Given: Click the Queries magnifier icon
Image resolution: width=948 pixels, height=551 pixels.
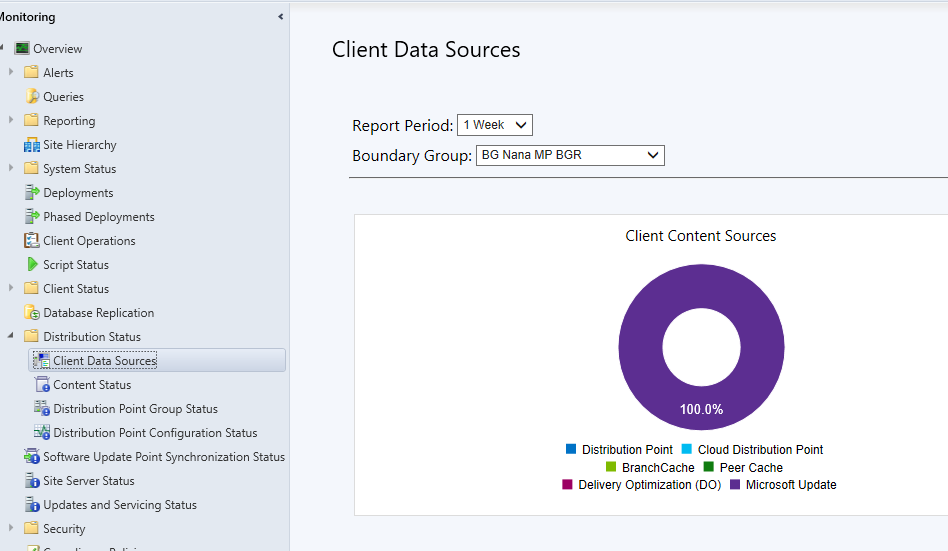Looking at the screenshot, I should [x=32, y=97].
